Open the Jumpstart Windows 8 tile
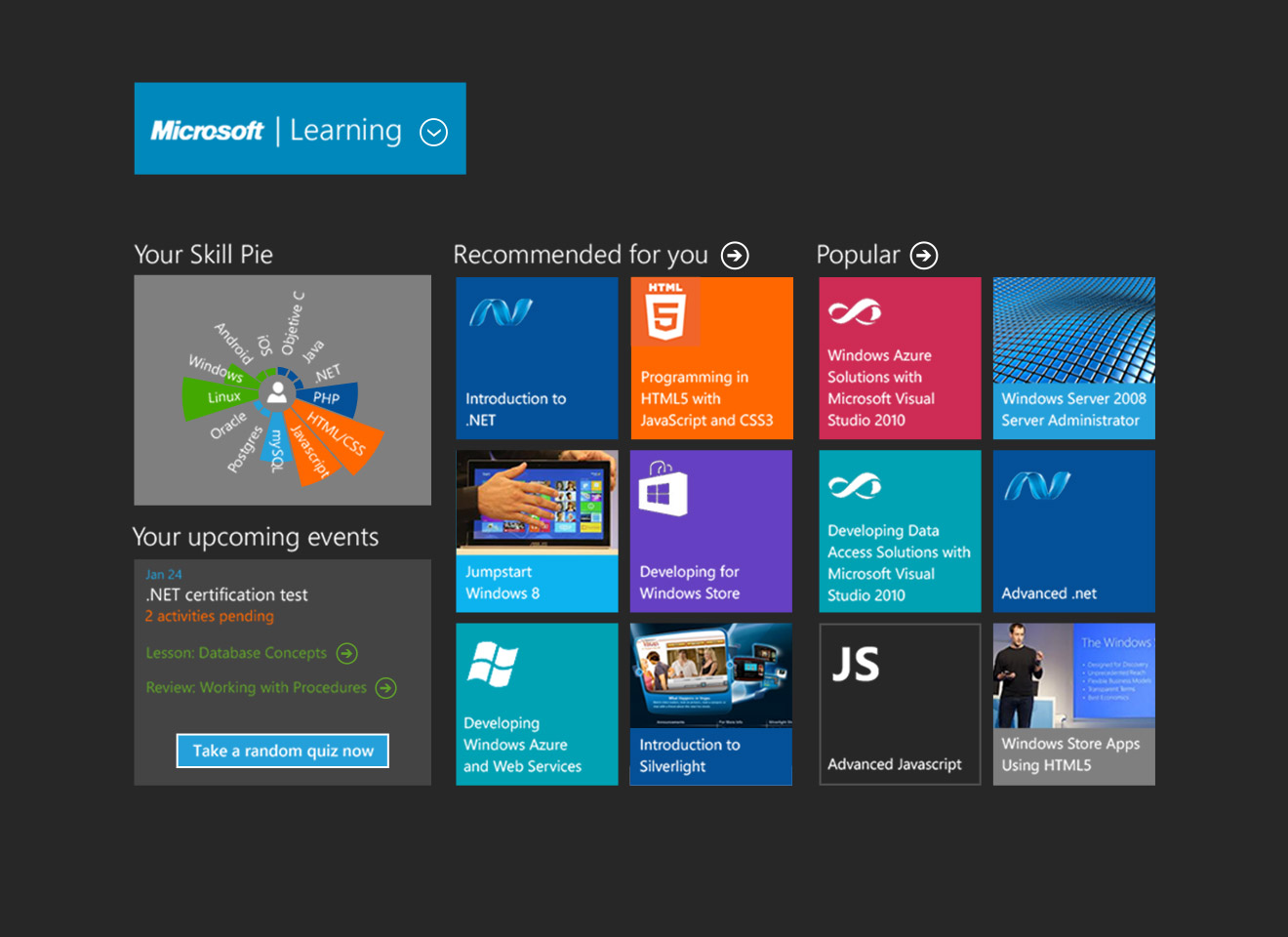The height and width of the screenshot is (937, 1288). pyautogui.click(x=537, y=531)
